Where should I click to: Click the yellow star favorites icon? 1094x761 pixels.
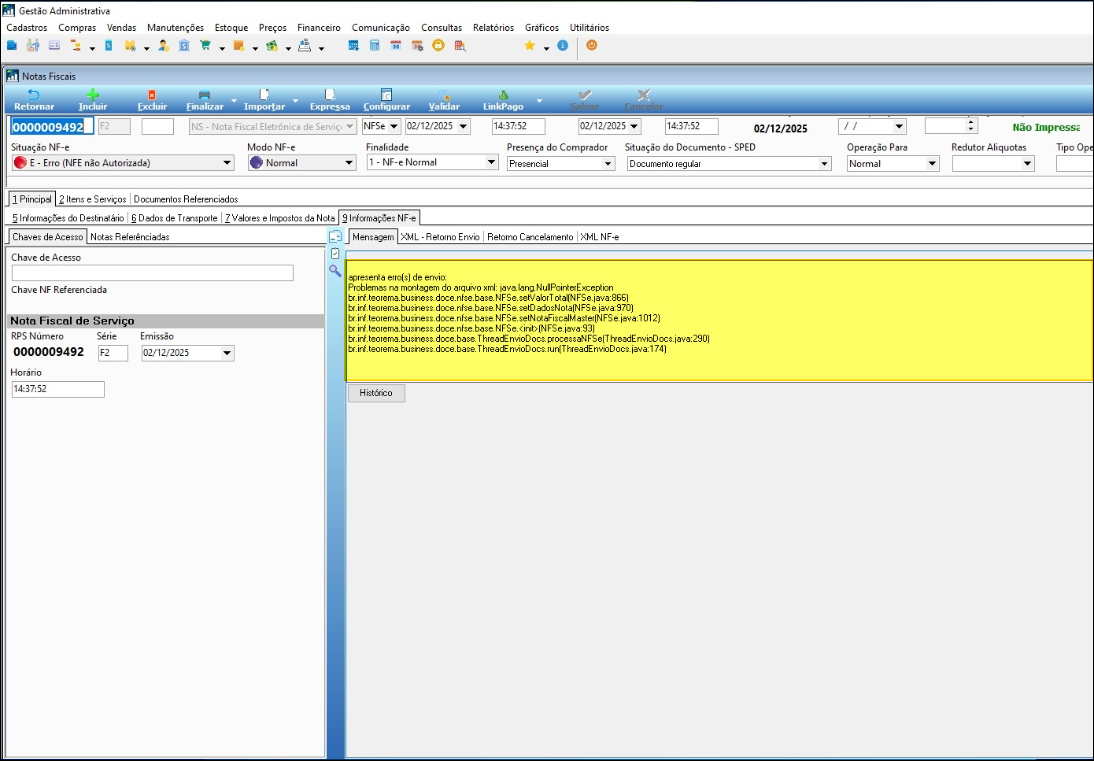[530, 46]
